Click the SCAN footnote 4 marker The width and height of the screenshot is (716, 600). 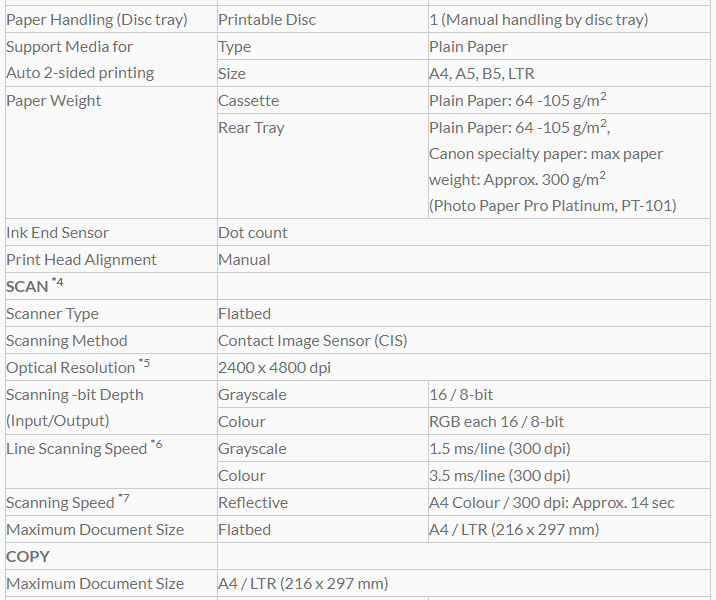[58, 283]
